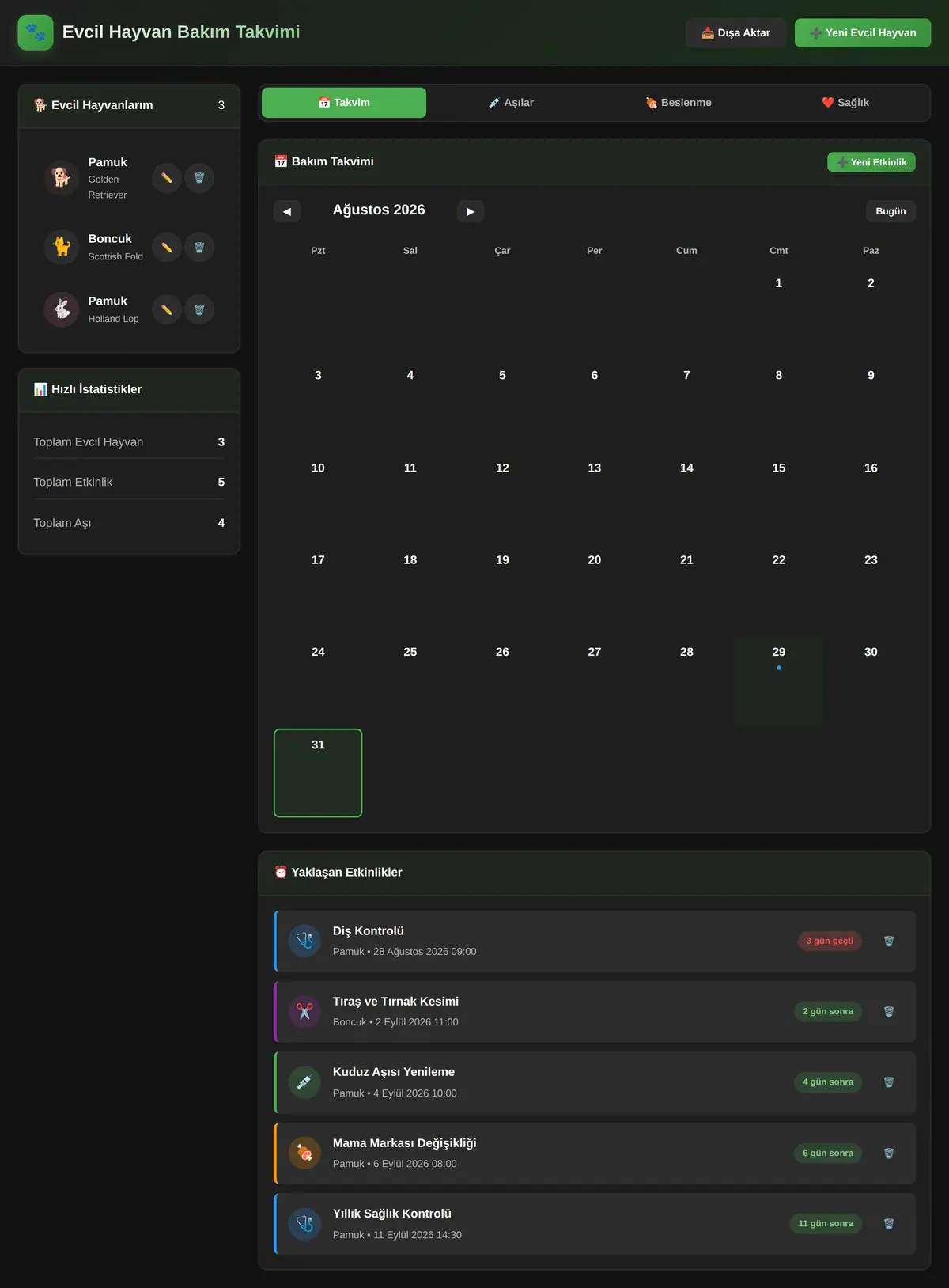Open the Diş Kontrolü event title
949x1288 pixels.
(369, 931)
